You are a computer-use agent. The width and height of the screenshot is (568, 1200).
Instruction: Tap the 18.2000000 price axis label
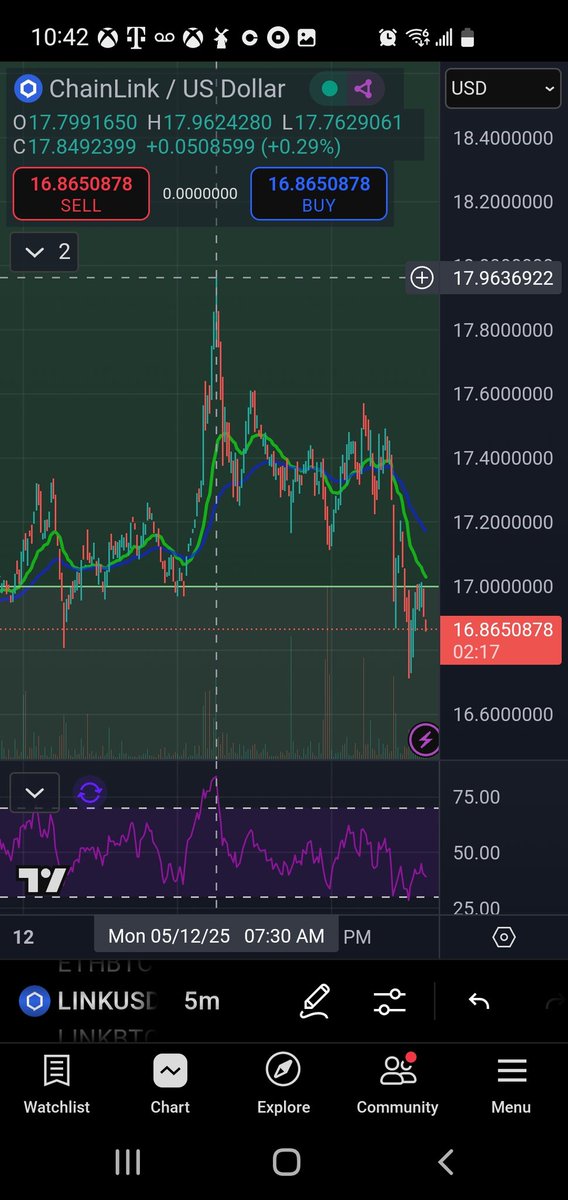pyautogui.click(x=503, y=202)
